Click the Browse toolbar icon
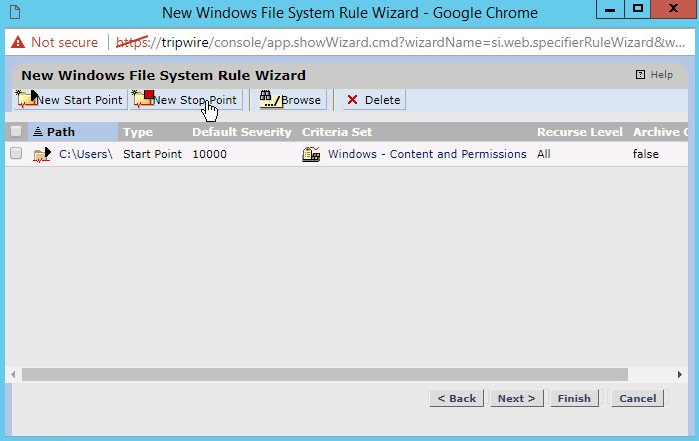Image resolution: width=699 pixels, height=441 pixels. (x=269, y=99)
